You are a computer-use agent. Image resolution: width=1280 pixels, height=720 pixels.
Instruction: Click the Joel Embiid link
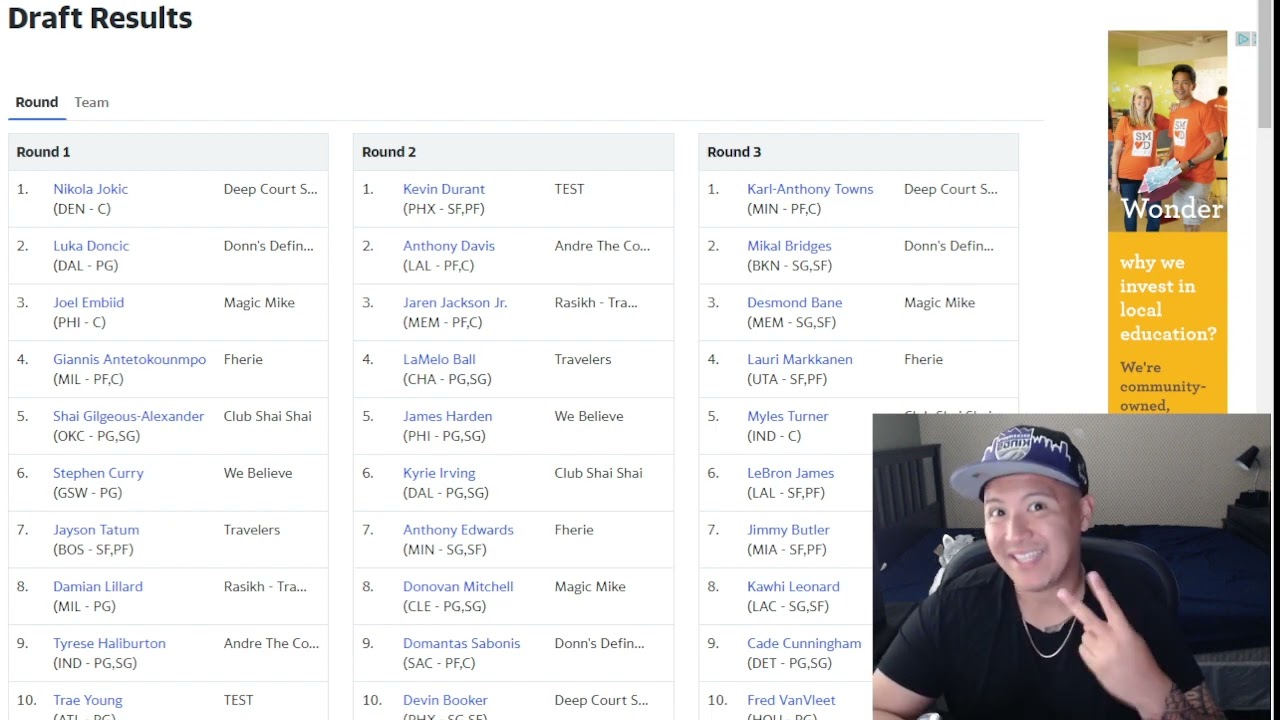click(88, 303)
